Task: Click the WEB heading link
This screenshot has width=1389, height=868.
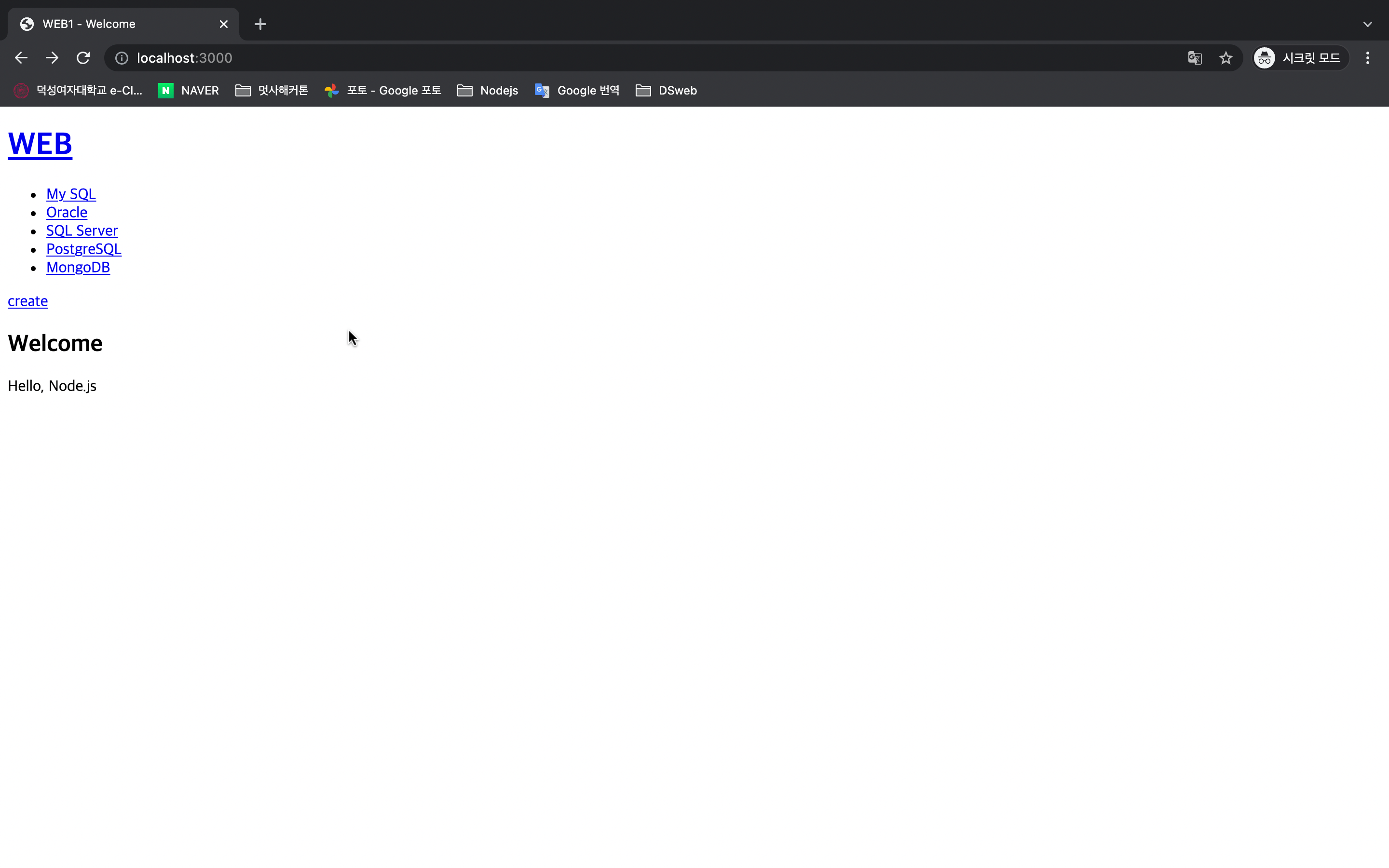Action: point(40,144)
